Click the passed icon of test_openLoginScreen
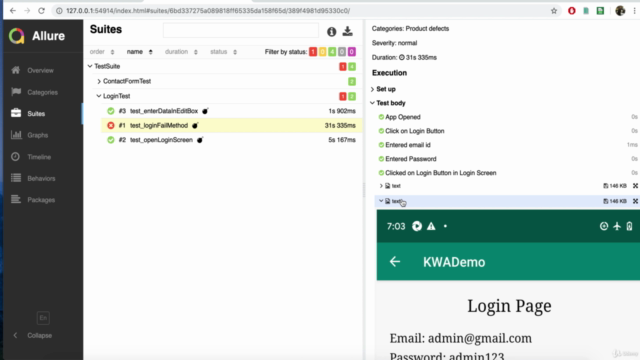 111,140
